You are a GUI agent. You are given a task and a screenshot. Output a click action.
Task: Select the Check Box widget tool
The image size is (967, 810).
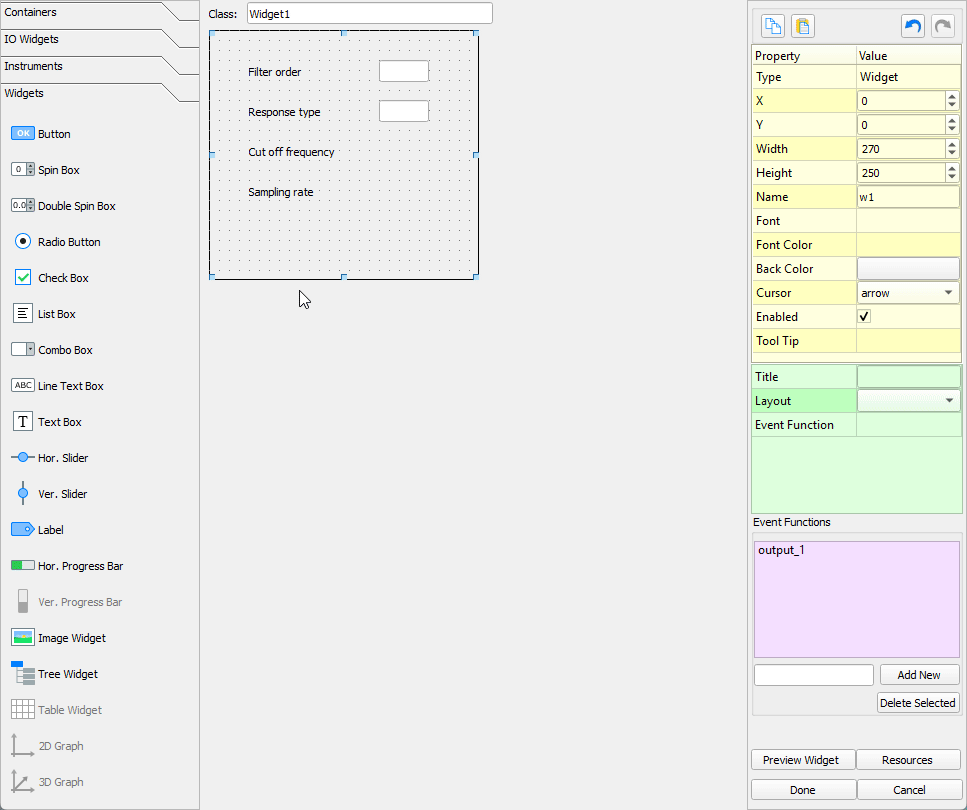pyautogui.click(x=58, y=277)
